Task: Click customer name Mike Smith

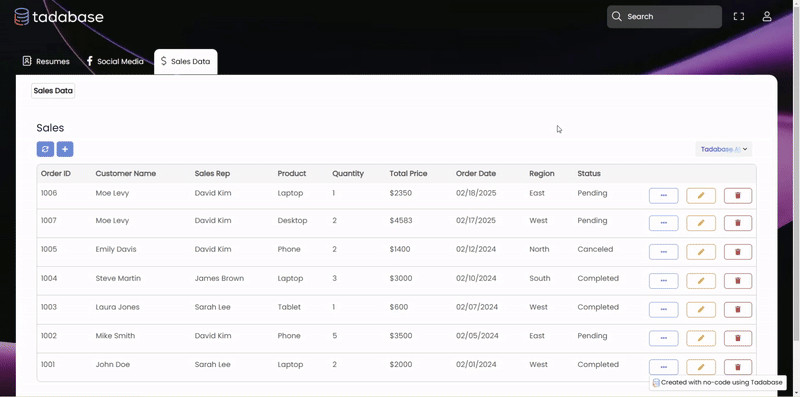Action: point(115,336)
